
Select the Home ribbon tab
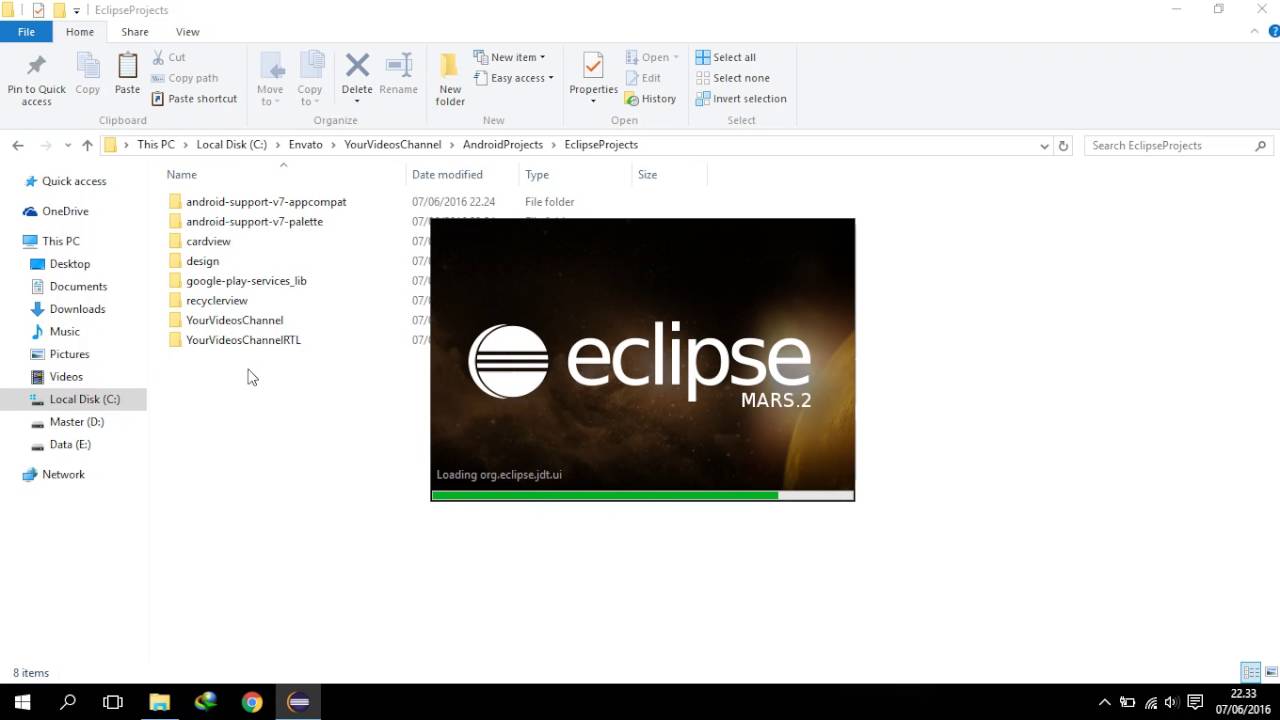[80, 32]
